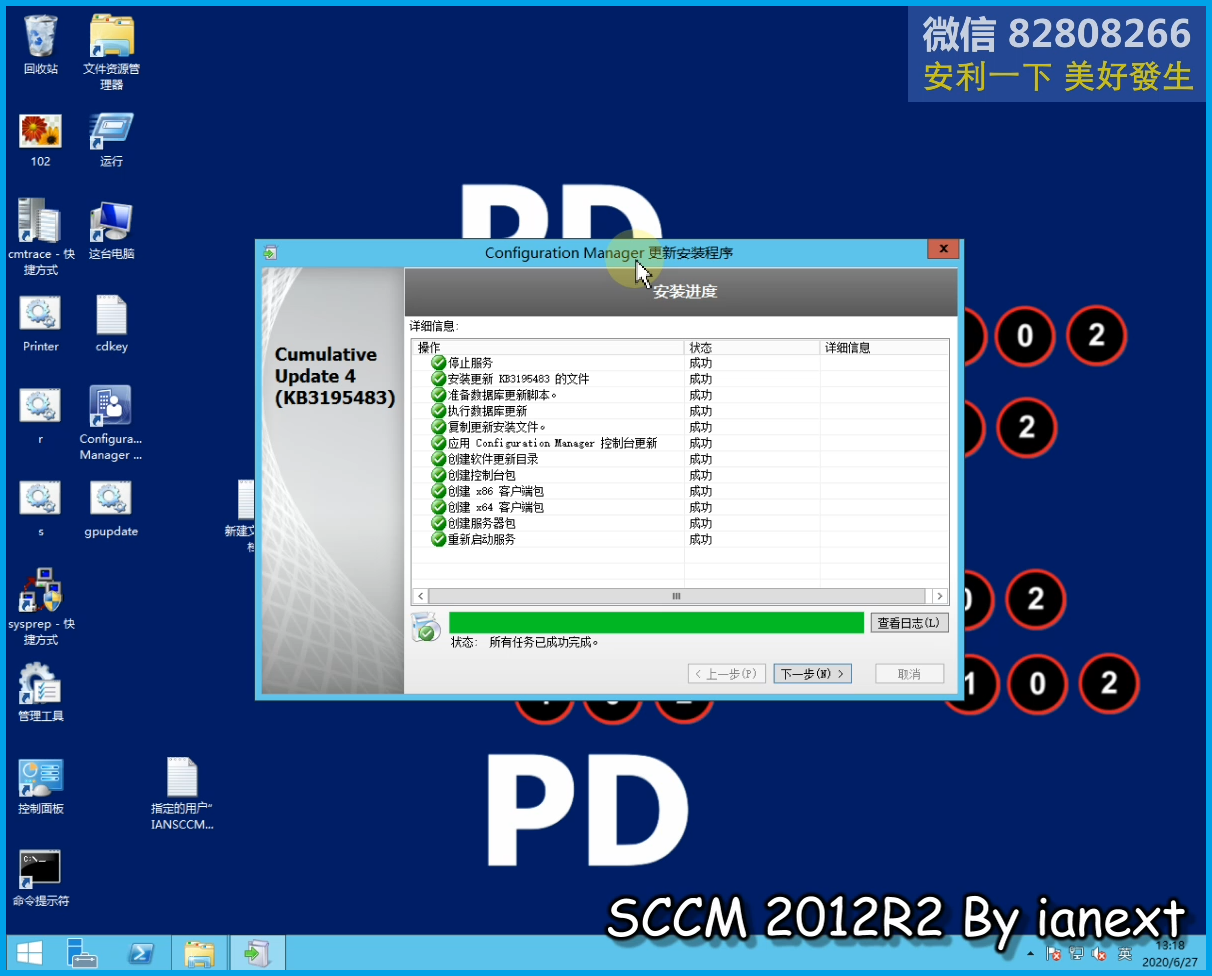Select the sysprep shortcut on the desktop
1212x976 pixels.
click(41, 607)
